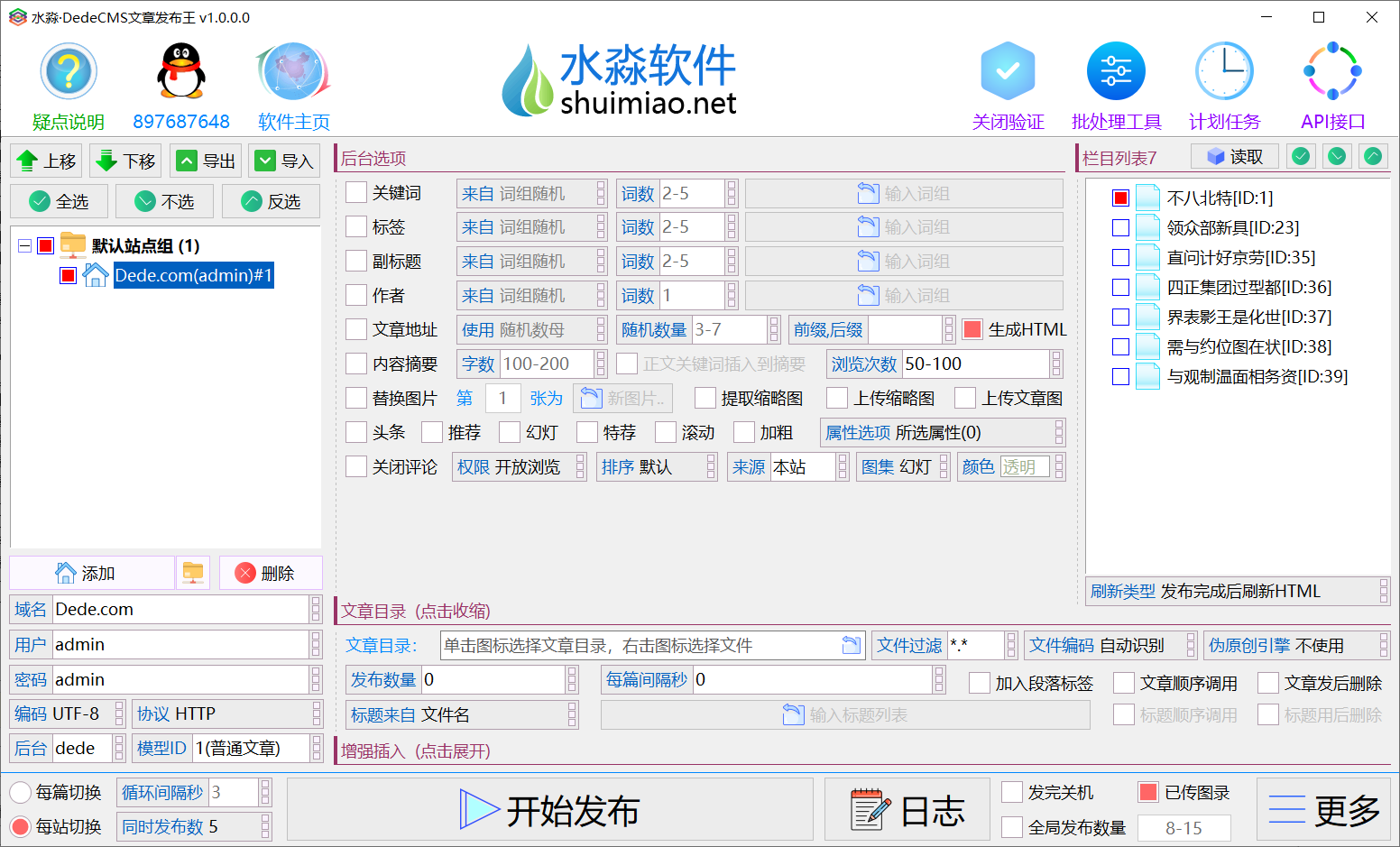
Task: Enable the 标签 checkbox
Action: (x=356, y=226)
